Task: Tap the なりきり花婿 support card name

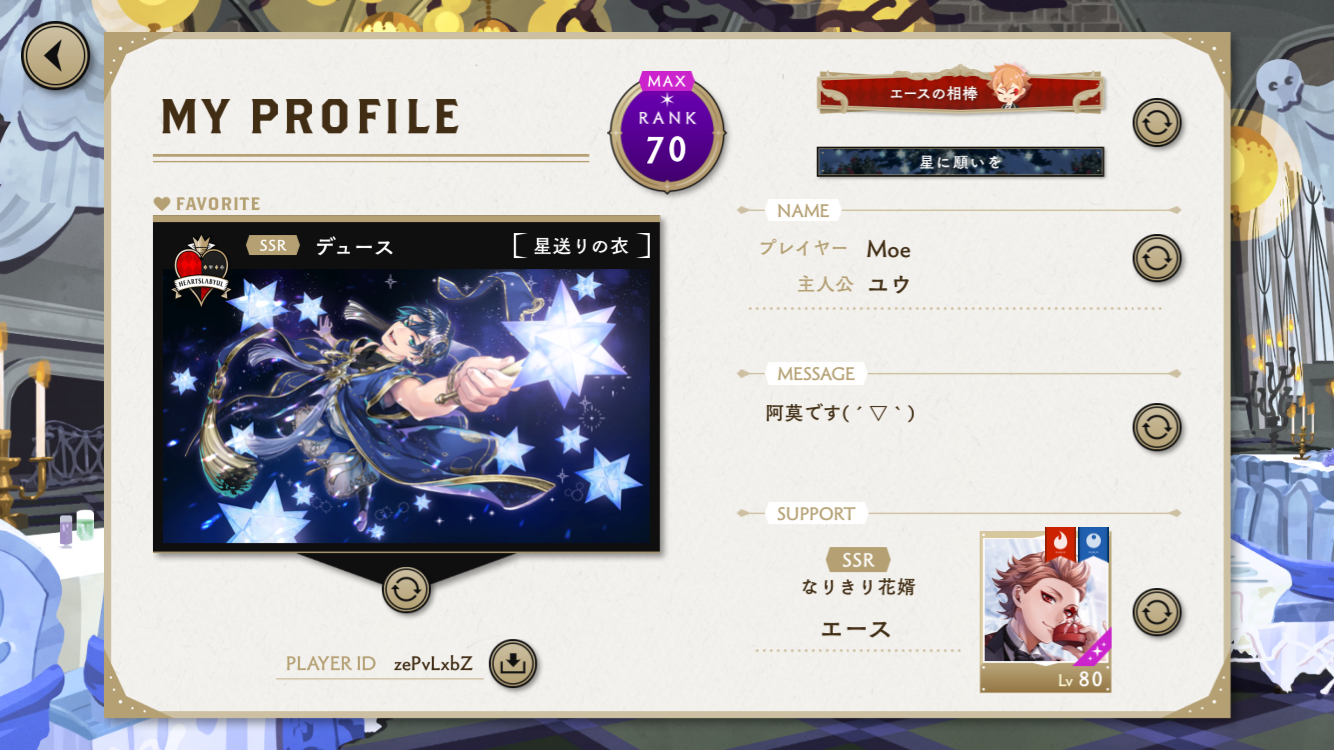Action: (858, 587)
